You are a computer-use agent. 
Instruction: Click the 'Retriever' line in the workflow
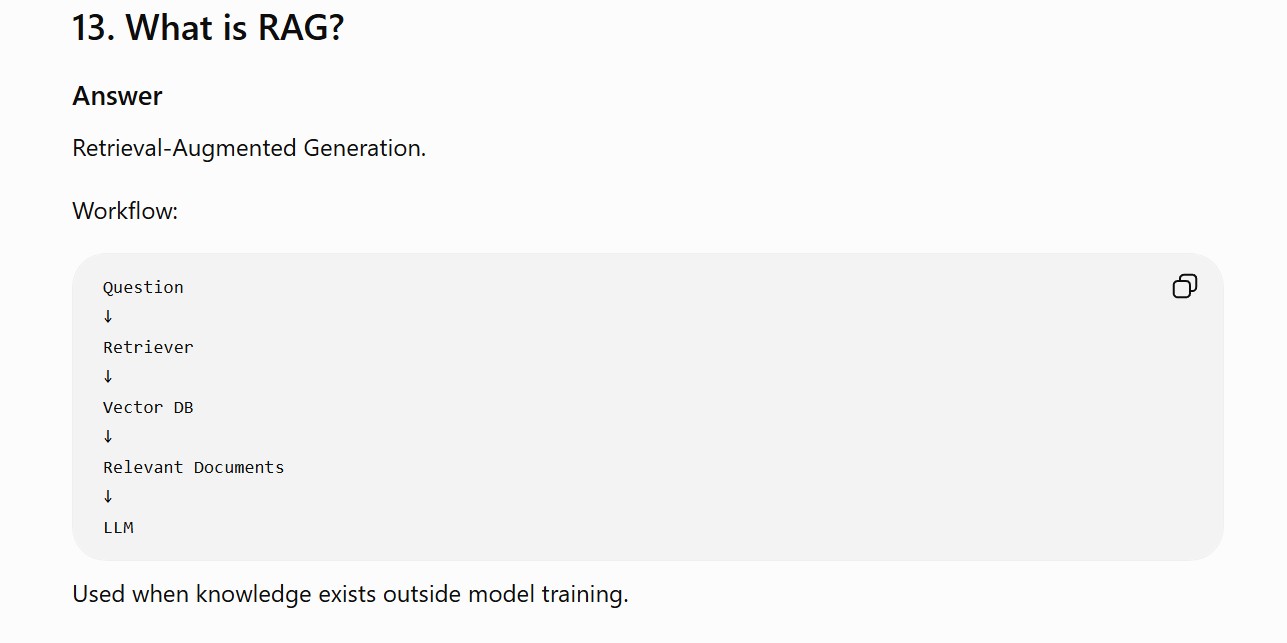[x=148, y=347]
